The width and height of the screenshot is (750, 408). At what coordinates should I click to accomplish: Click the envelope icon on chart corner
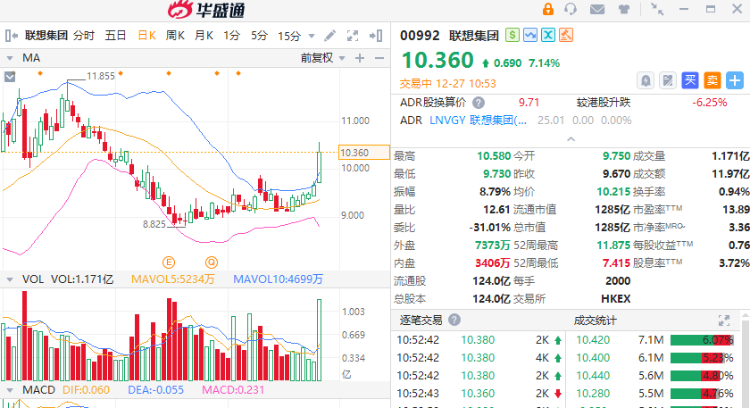[x=10, y=77]
